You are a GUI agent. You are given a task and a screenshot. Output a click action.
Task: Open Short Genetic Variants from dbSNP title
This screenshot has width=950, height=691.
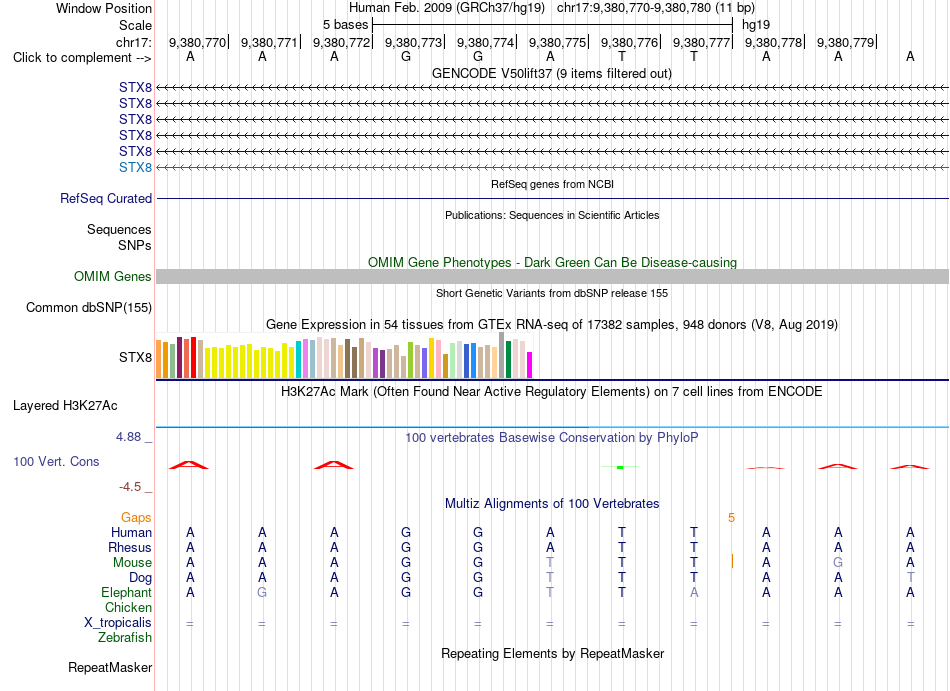[552, 293]
